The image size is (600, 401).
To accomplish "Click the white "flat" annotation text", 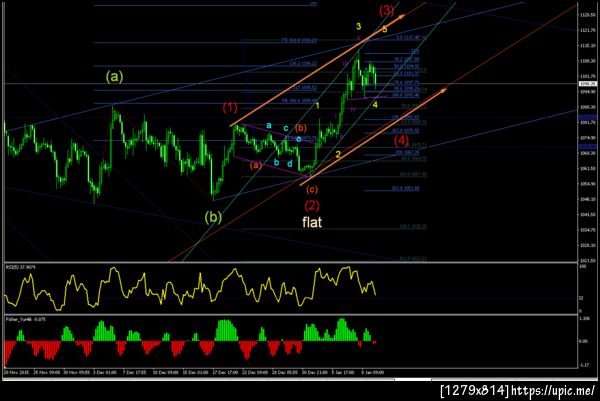I will [312, 222].
